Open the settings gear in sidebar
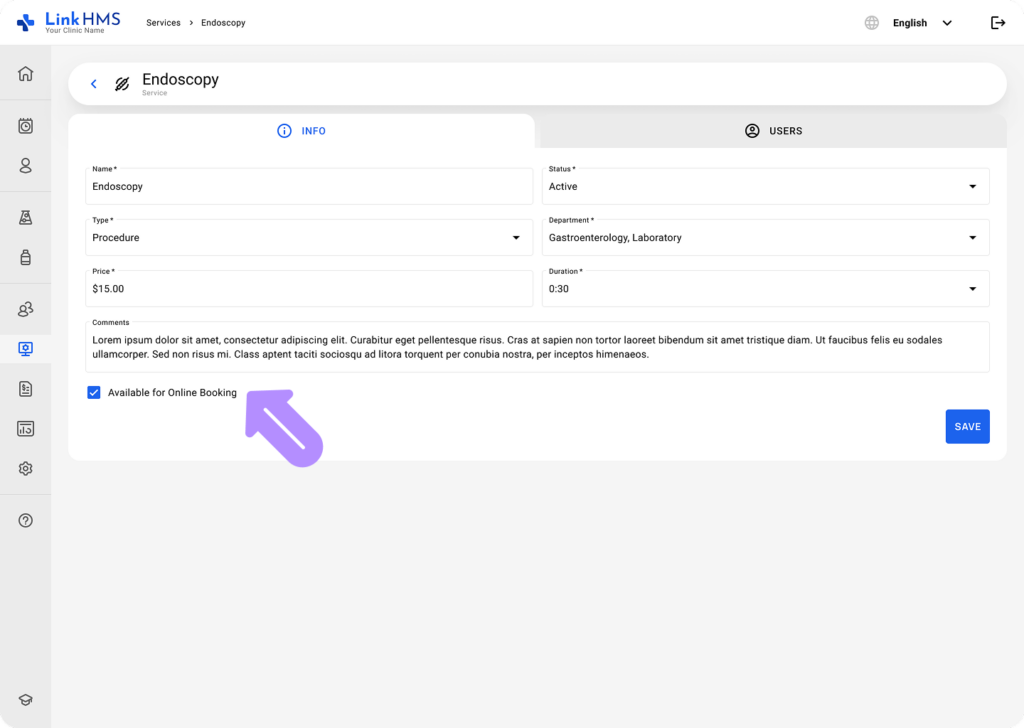Screen dimensions: 1024x728 pyautogui.click(x=25, y=469)
